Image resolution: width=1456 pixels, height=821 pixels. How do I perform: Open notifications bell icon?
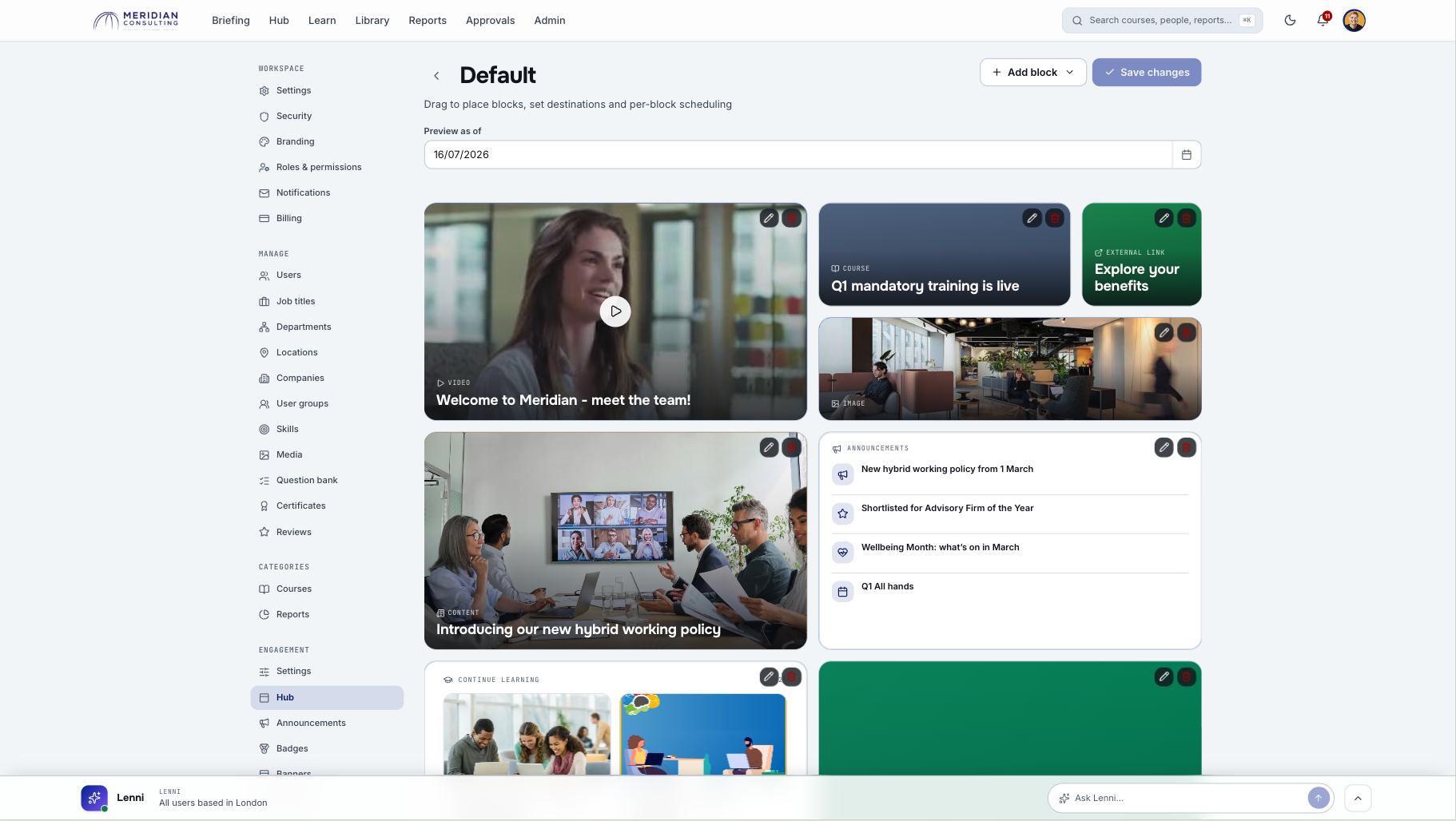pos(1323,21)
